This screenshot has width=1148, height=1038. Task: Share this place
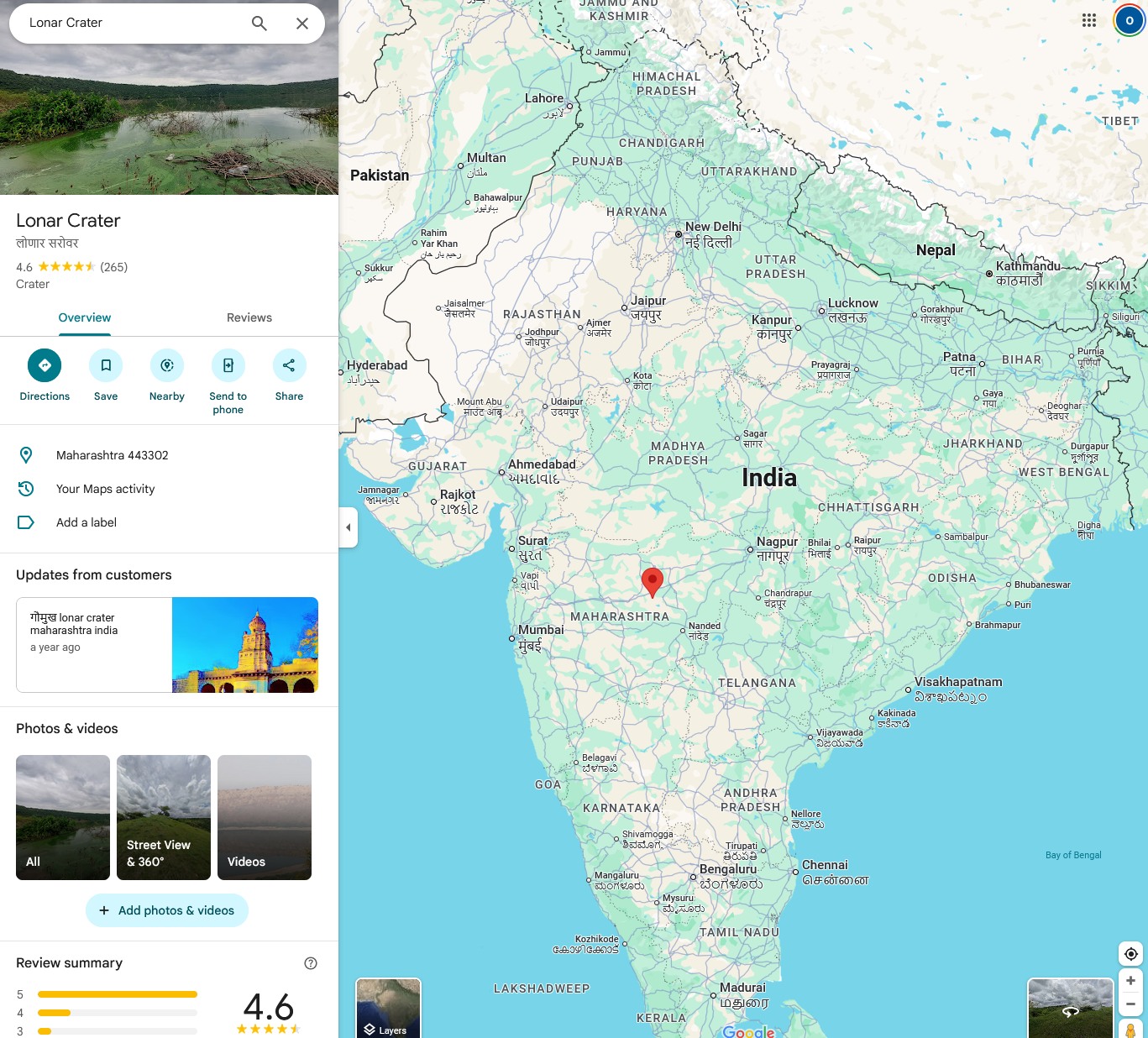pos(289,365)
